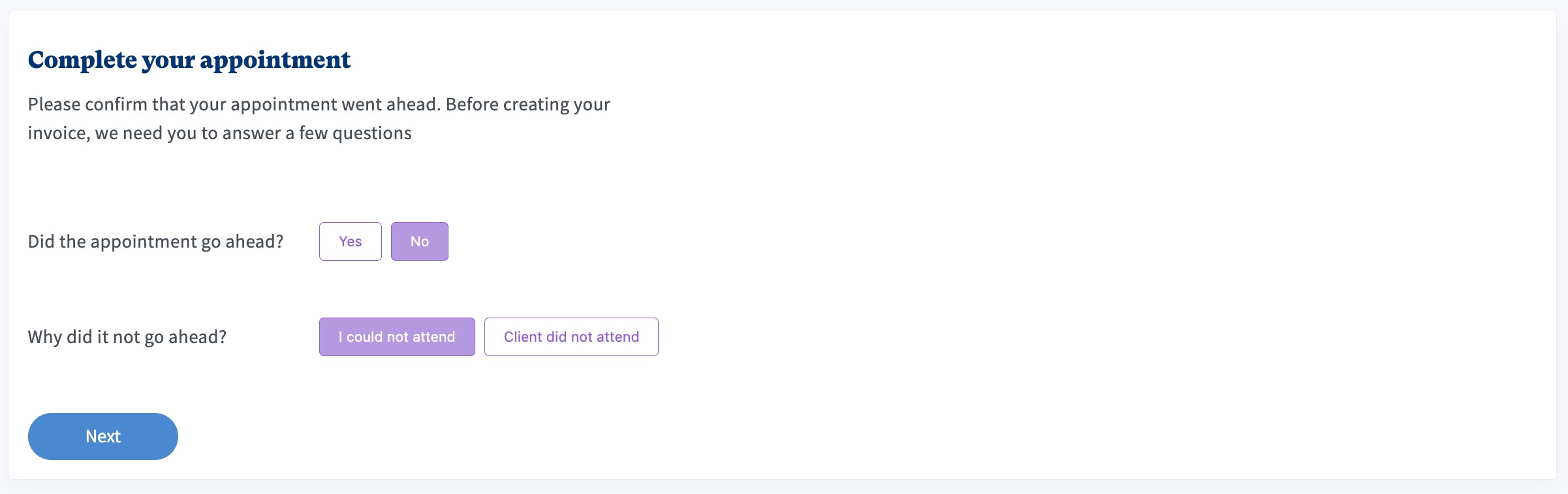
Task: Pick the filled purple 'I could not attend' option
Action: [x=396, y=337]
